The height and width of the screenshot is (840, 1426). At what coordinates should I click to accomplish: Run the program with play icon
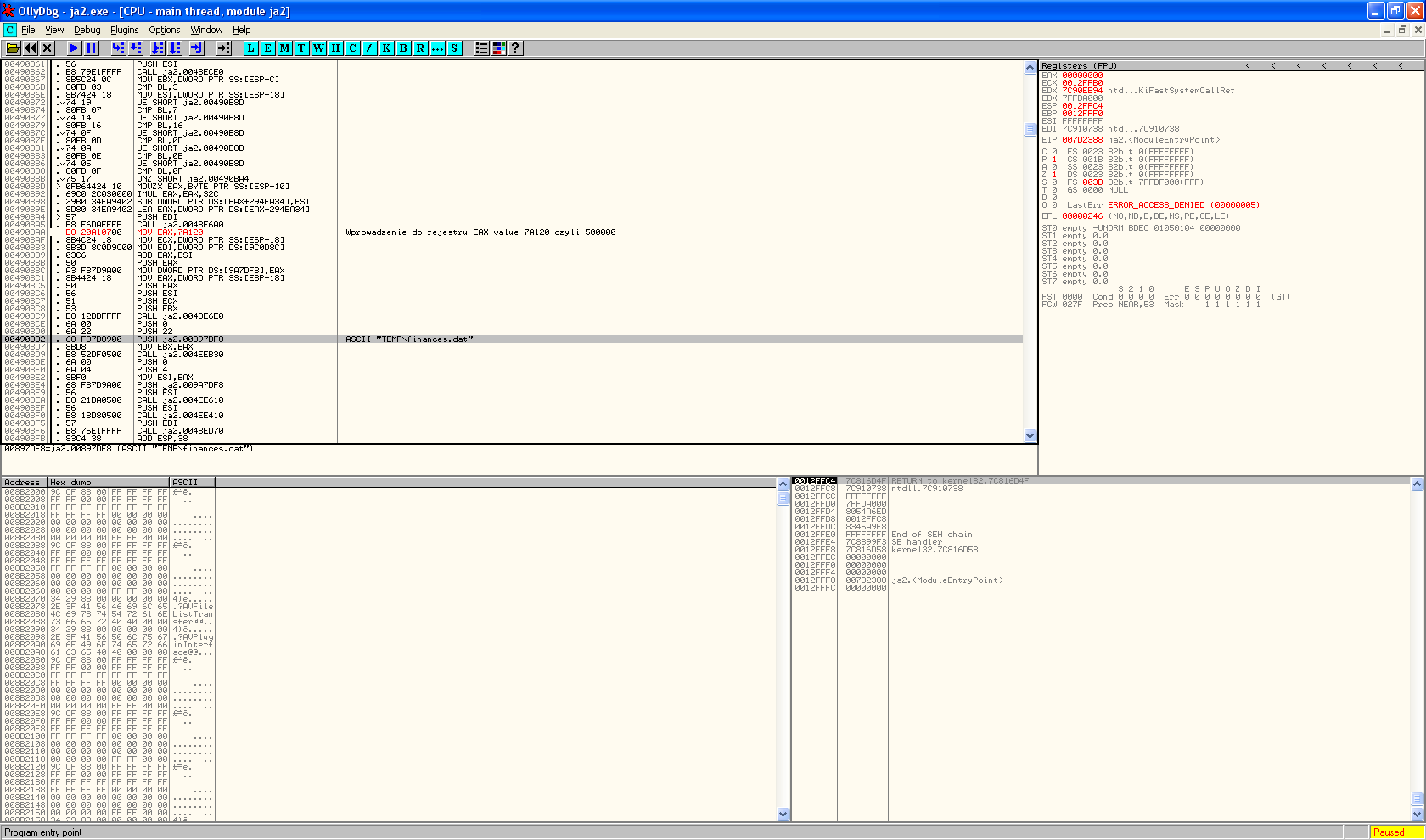pyautogui.click(x=75, y=48)
